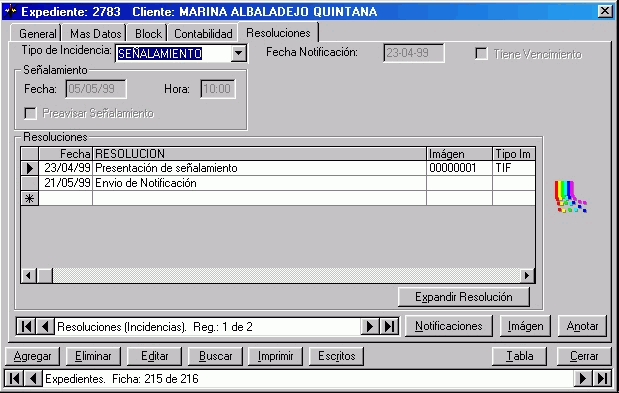Select row marker for Presentación de señalamiento
This screenshot has width=619, height=393.
coord(30,168)
